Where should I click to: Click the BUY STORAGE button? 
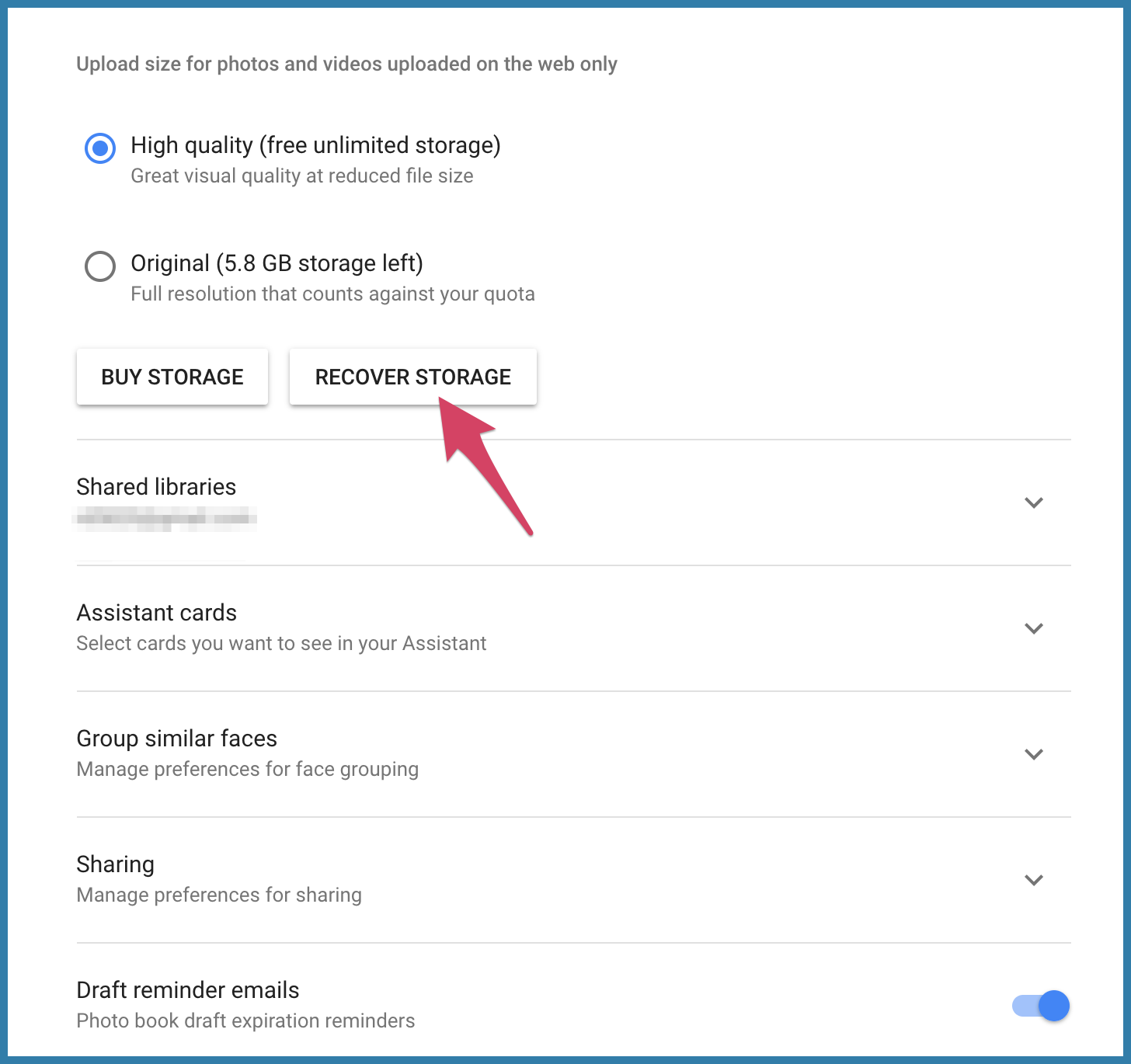click(172, 377)
